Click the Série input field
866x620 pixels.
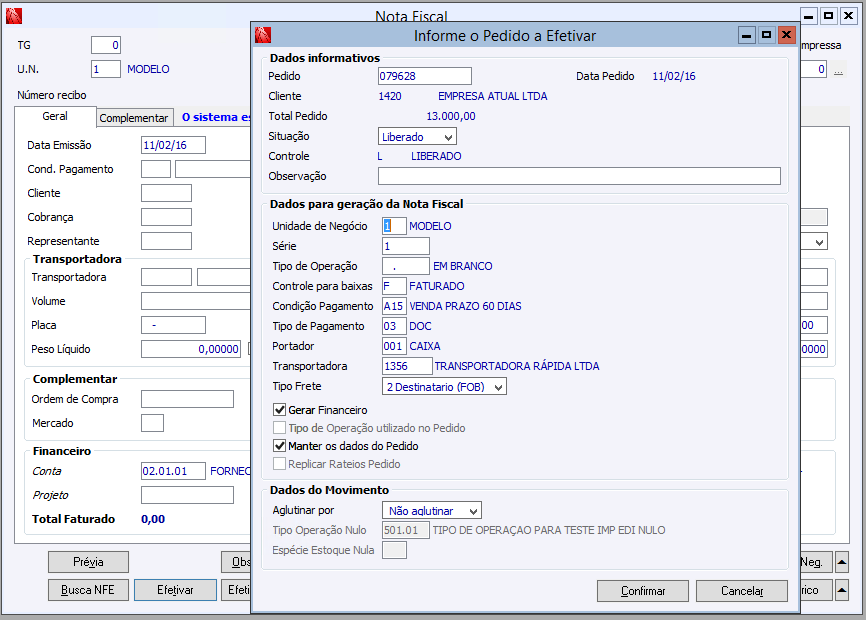pyautogui.click(x=406, y=246)
